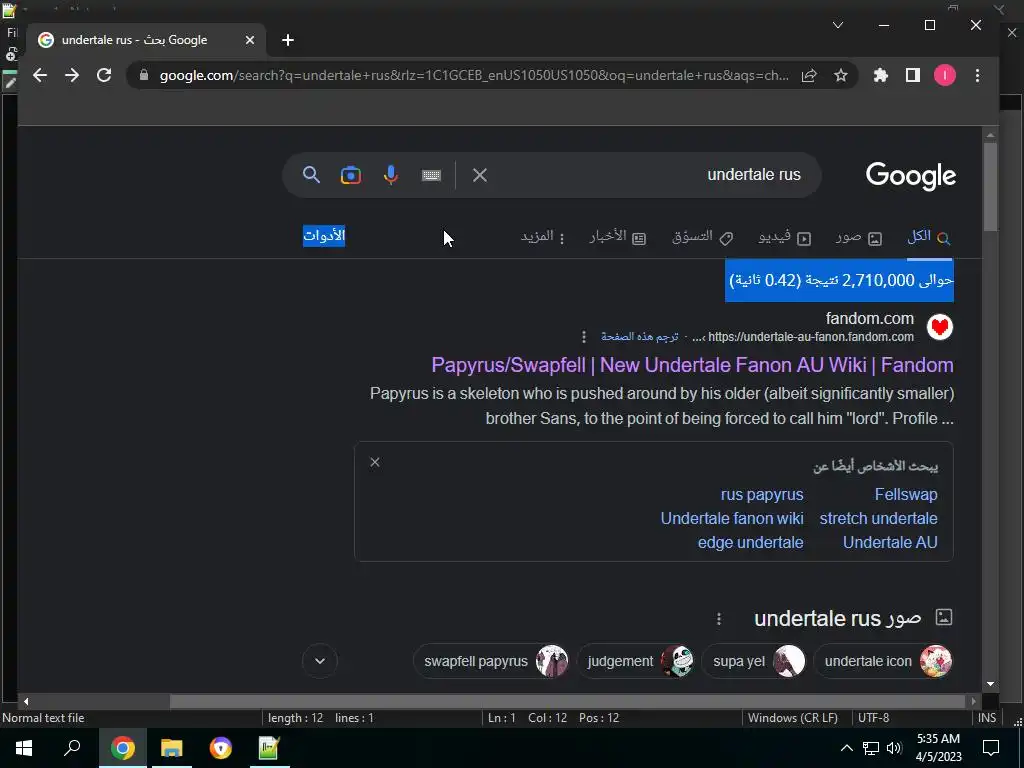Click the page scrollbar down arrow
The height and width of the screenshot is (768, 1024).
coord(991,684)
